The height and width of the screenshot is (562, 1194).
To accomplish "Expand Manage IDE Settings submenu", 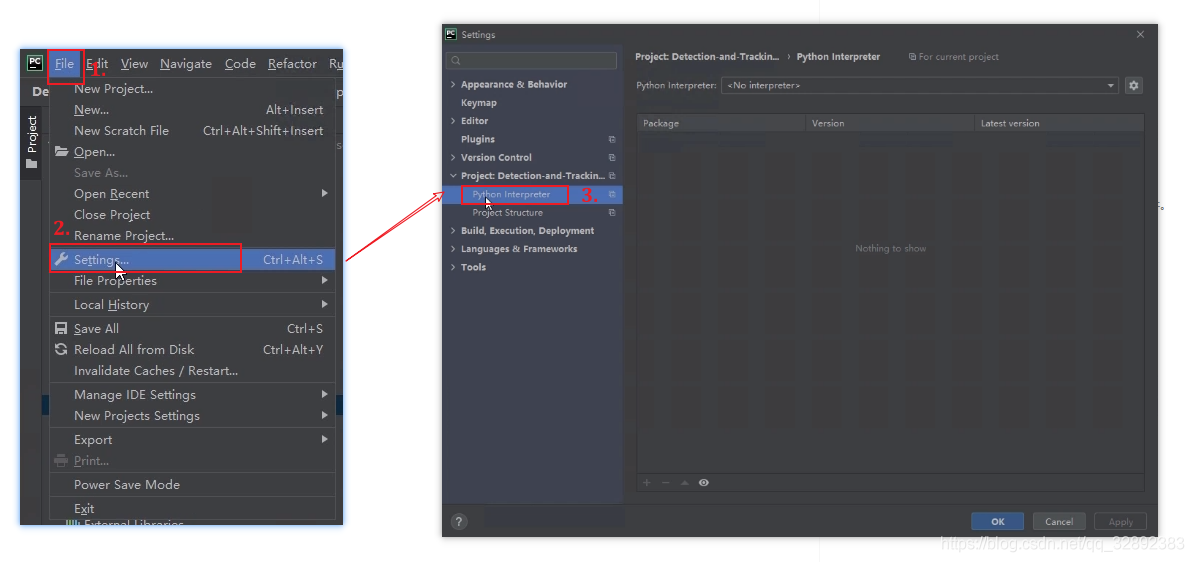I will pyautogui.click(x=192, y=394).
